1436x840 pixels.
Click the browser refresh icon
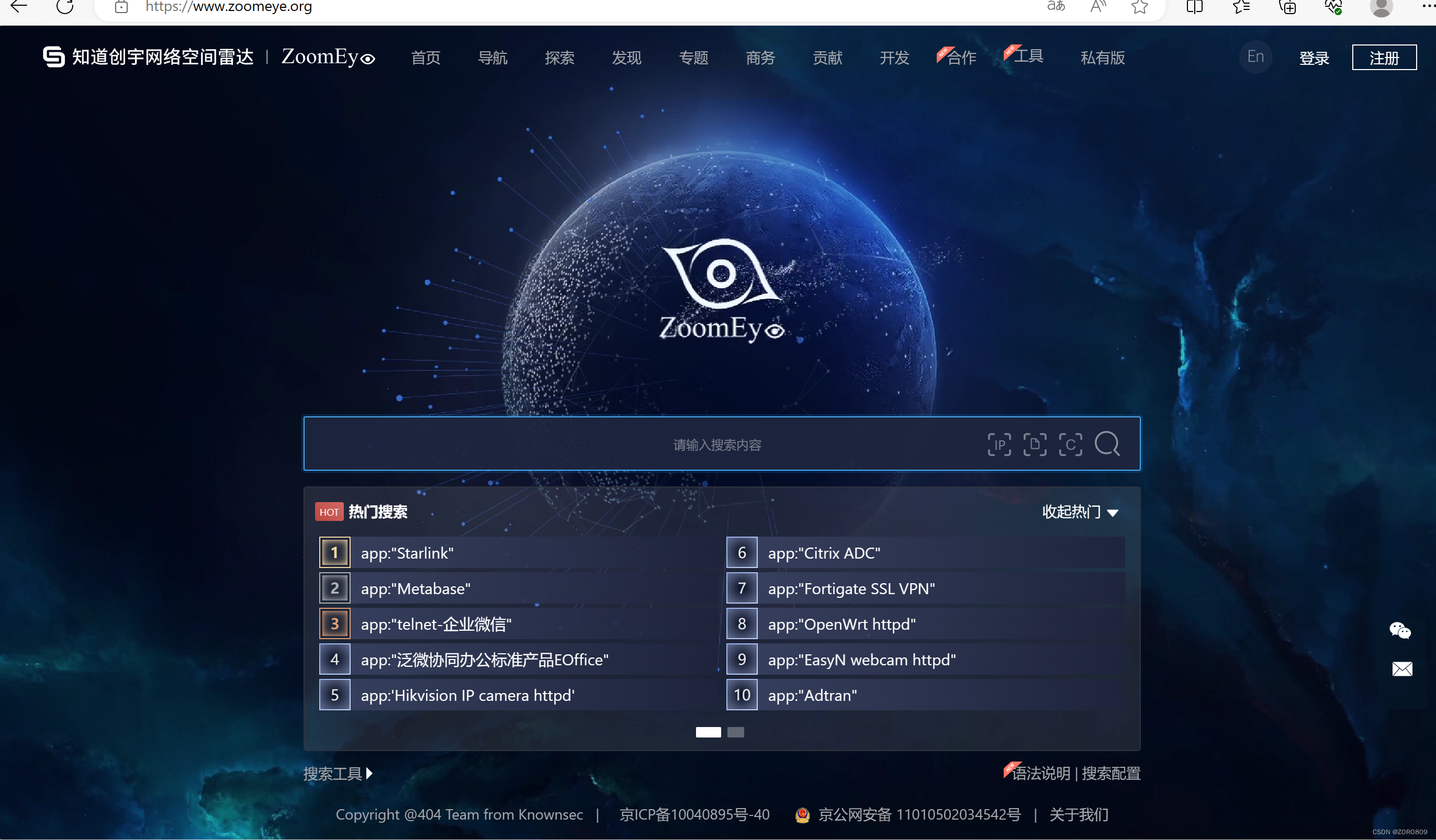click(64, 7)
